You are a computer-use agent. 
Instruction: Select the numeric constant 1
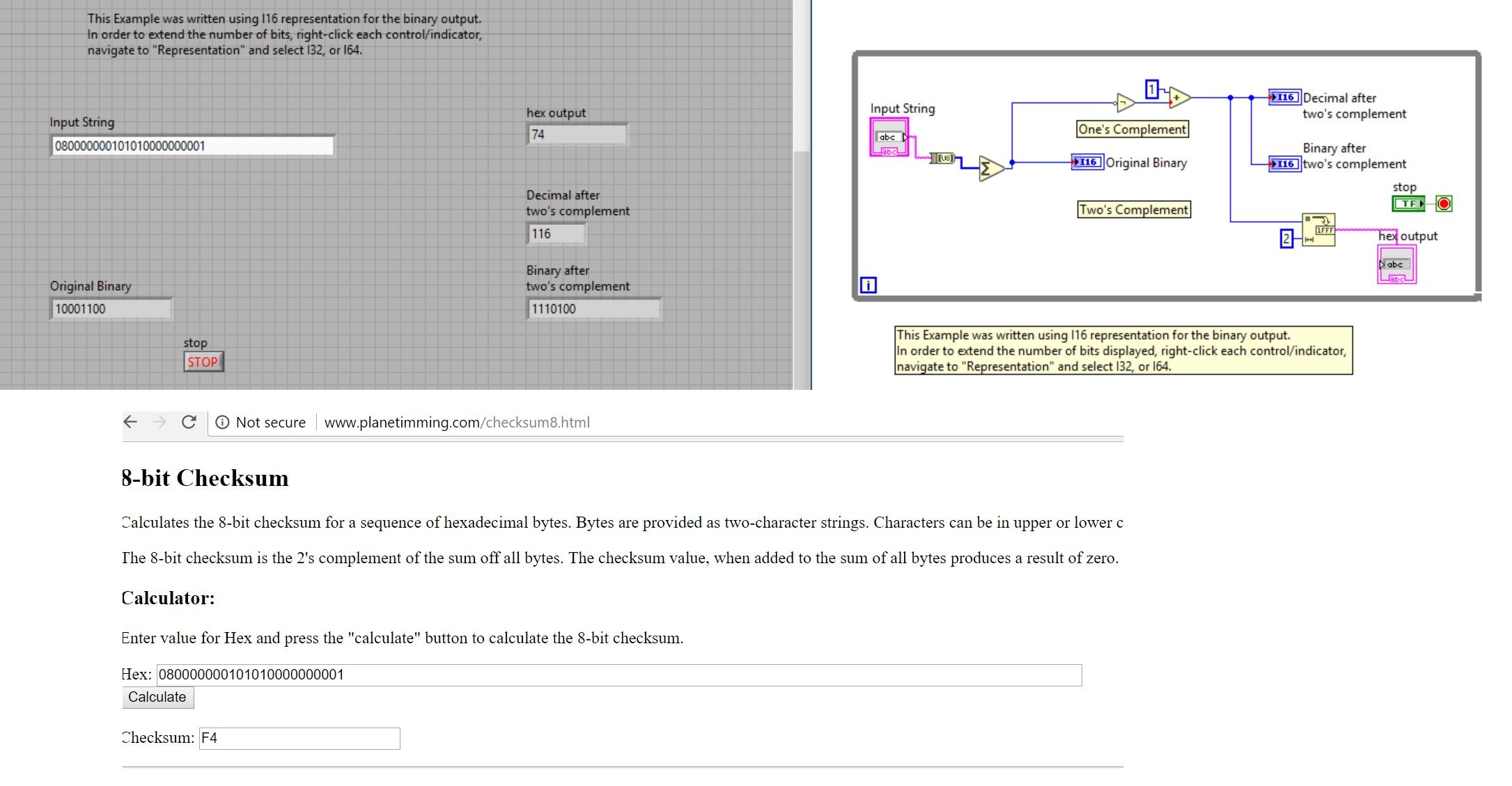click(1152, 89)
